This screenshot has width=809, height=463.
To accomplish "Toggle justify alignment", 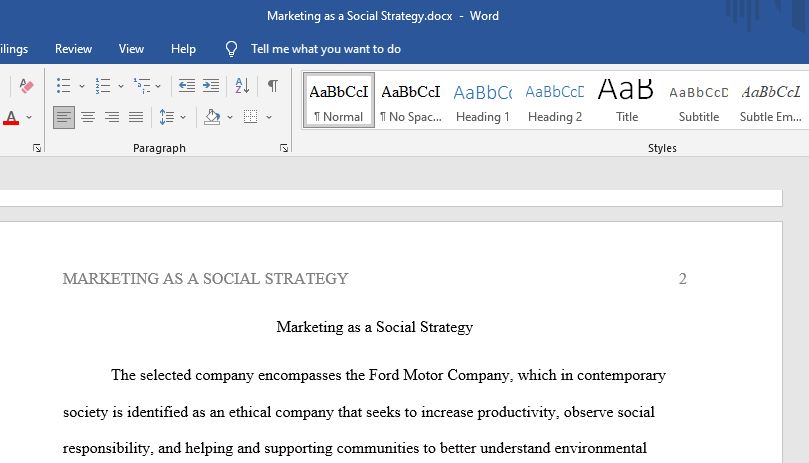I will coord(136,117).
